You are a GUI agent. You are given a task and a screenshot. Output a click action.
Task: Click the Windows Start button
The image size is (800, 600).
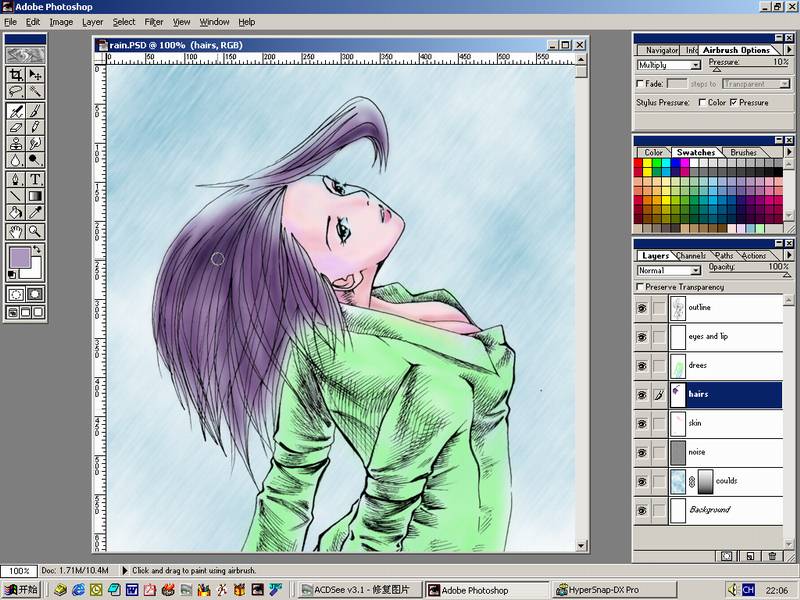pos(20,590)
